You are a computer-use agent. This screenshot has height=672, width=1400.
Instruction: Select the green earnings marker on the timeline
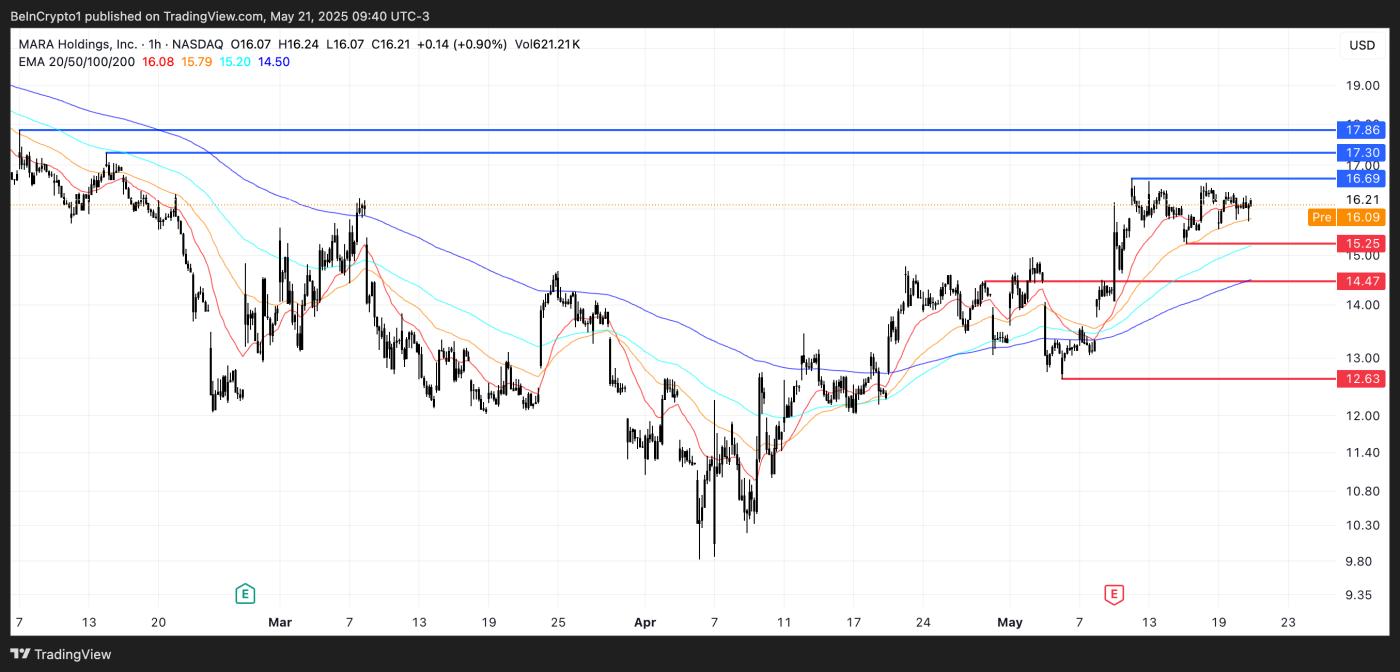(243, 593)
